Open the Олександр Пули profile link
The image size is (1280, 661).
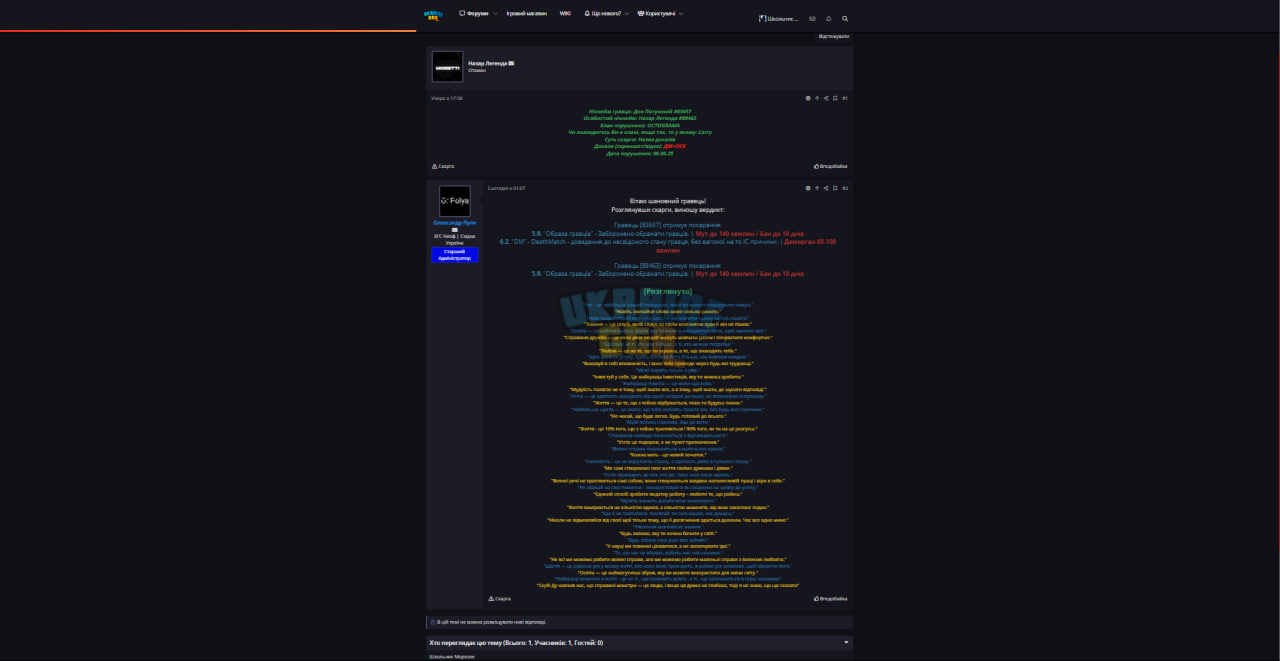[455, 222]
